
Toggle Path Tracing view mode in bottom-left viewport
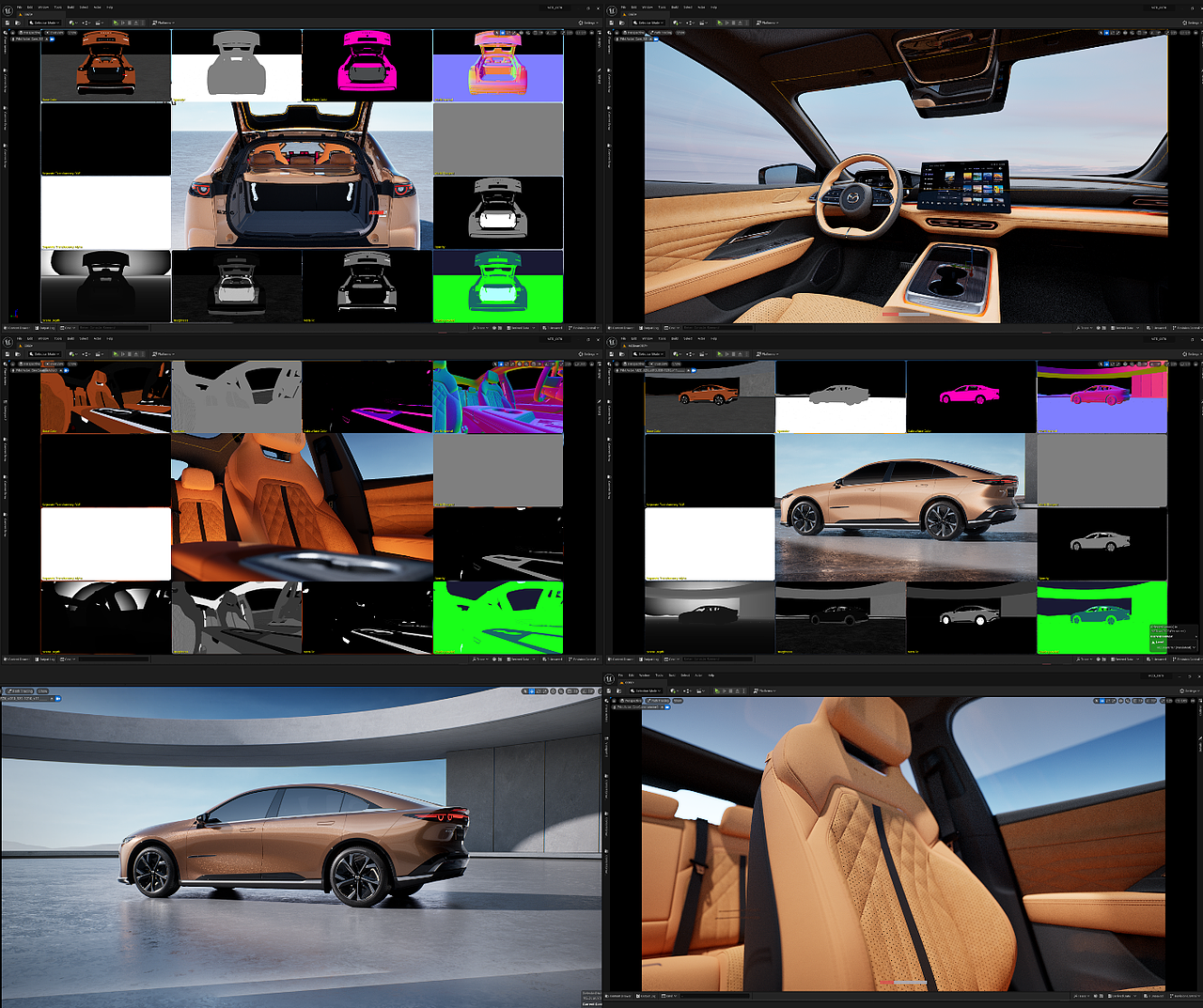tap(20, 691)
